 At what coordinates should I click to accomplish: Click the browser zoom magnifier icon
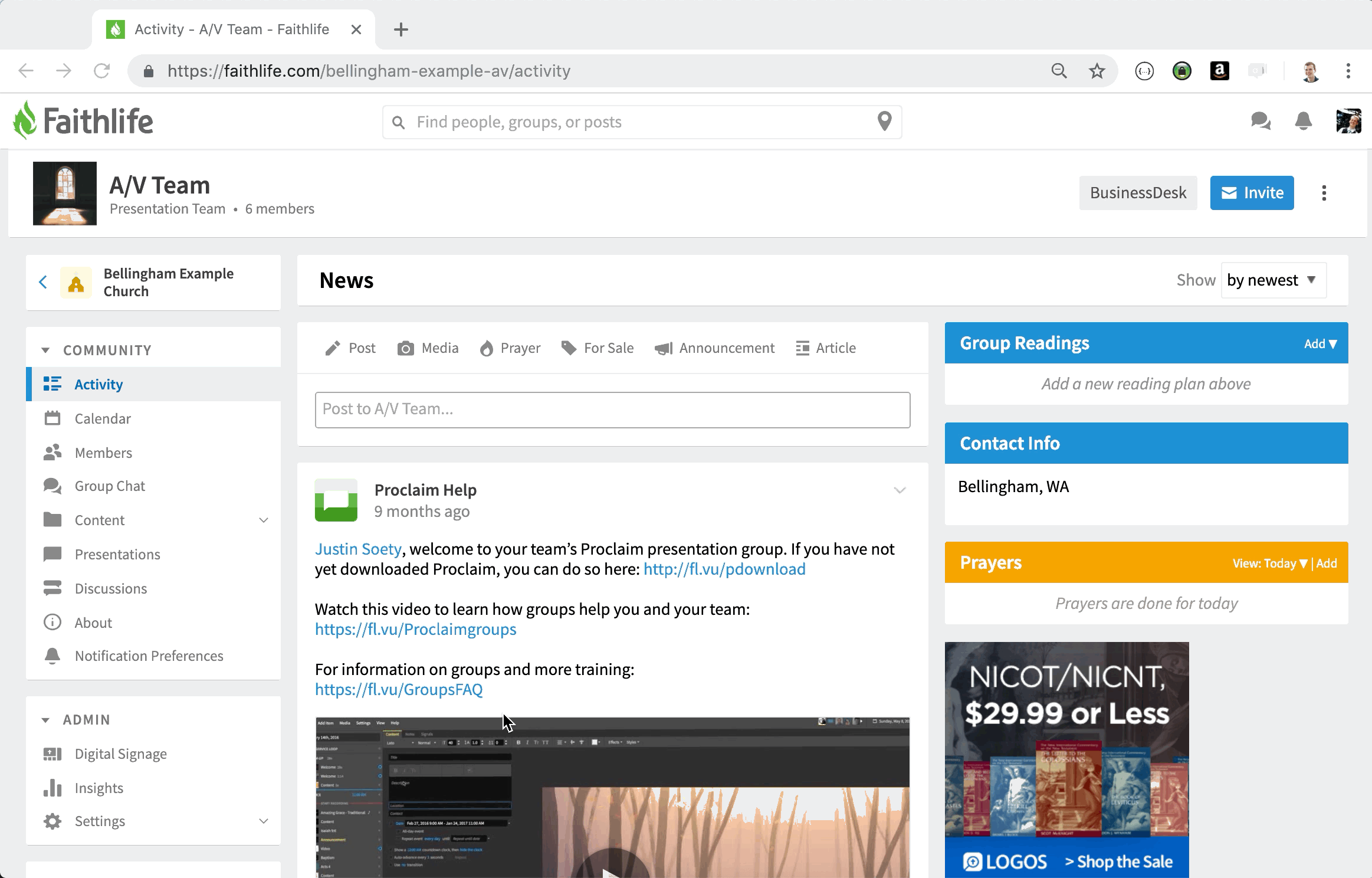coord(1059,71)
